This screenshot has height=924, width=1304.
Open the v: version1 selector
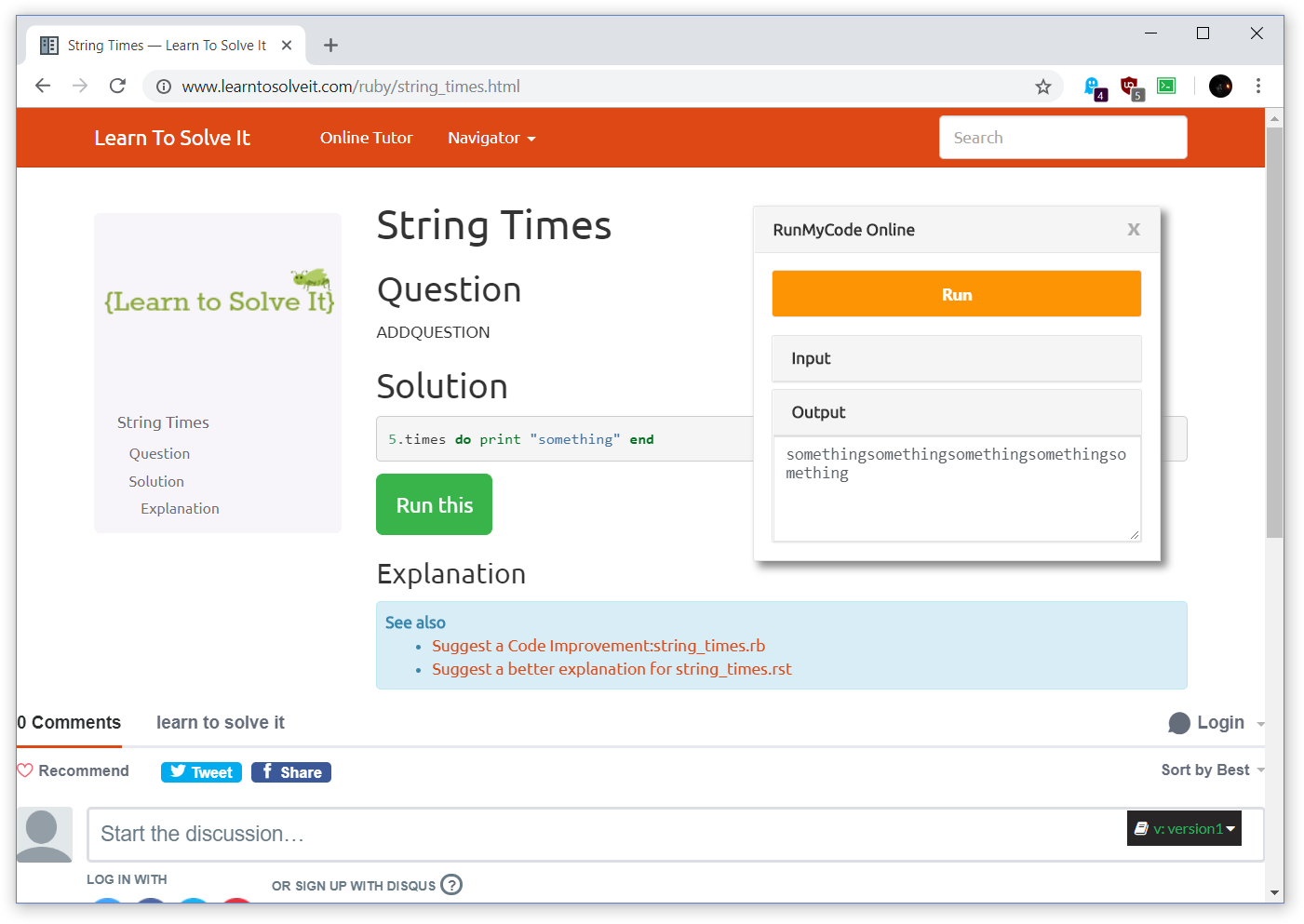tap(1184, 828)
